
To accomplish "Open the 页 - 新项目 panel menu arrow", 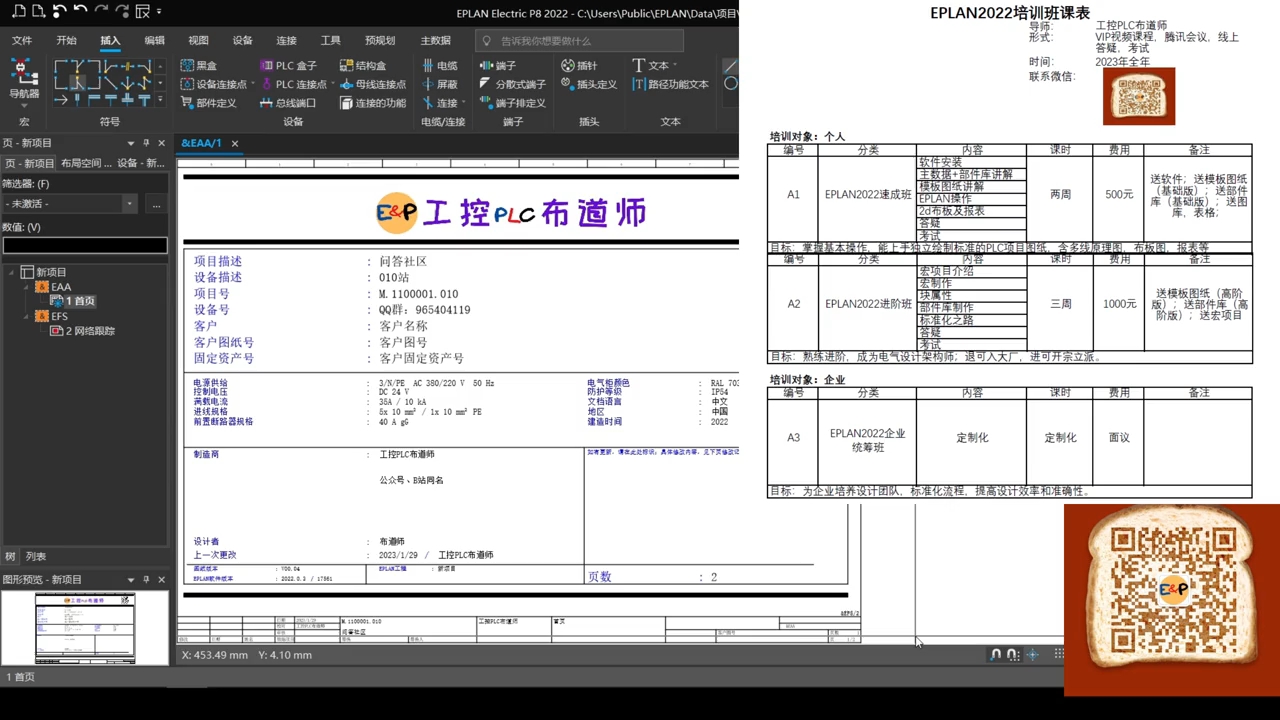I will click(130, 143).
